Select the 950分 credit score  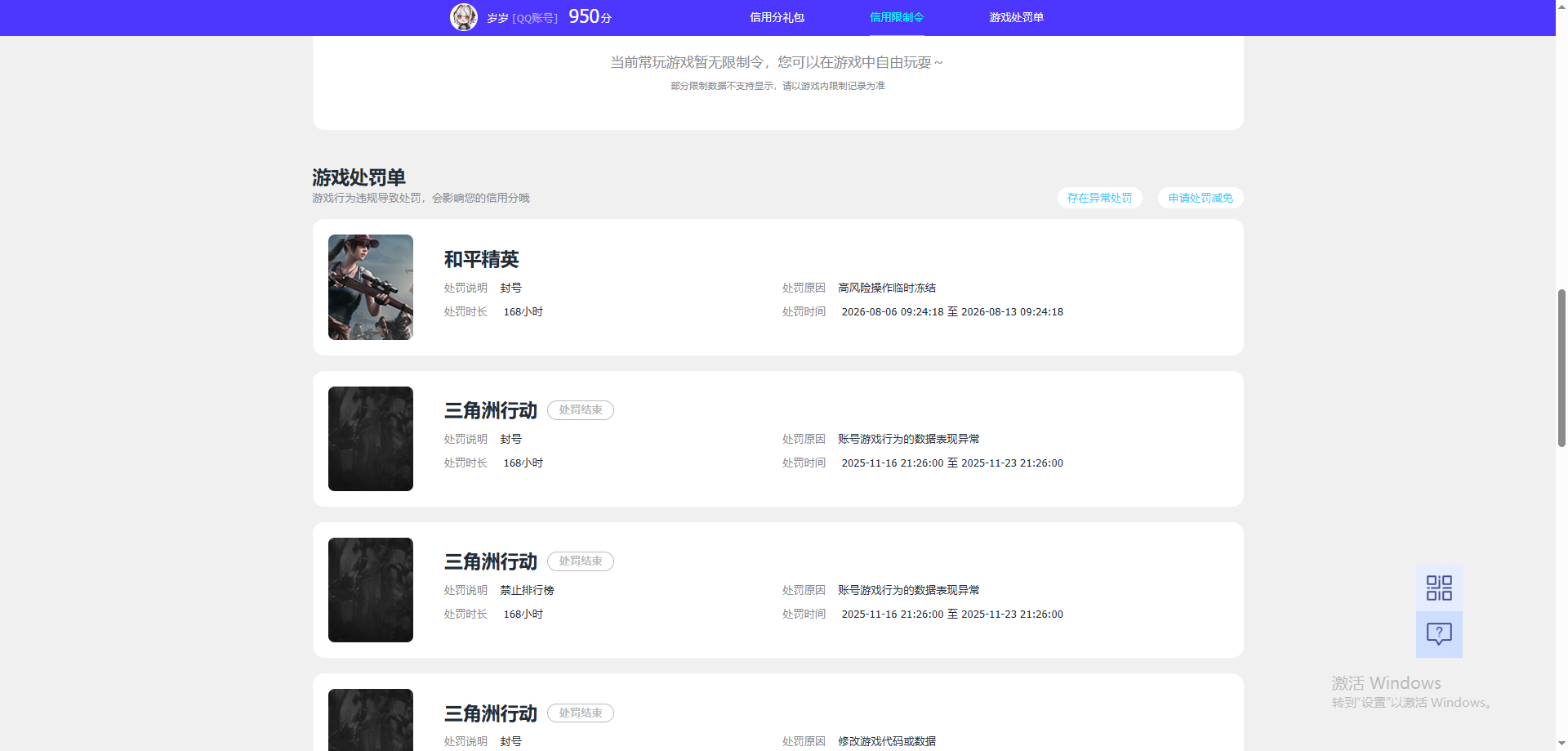[x=590, y=17]
